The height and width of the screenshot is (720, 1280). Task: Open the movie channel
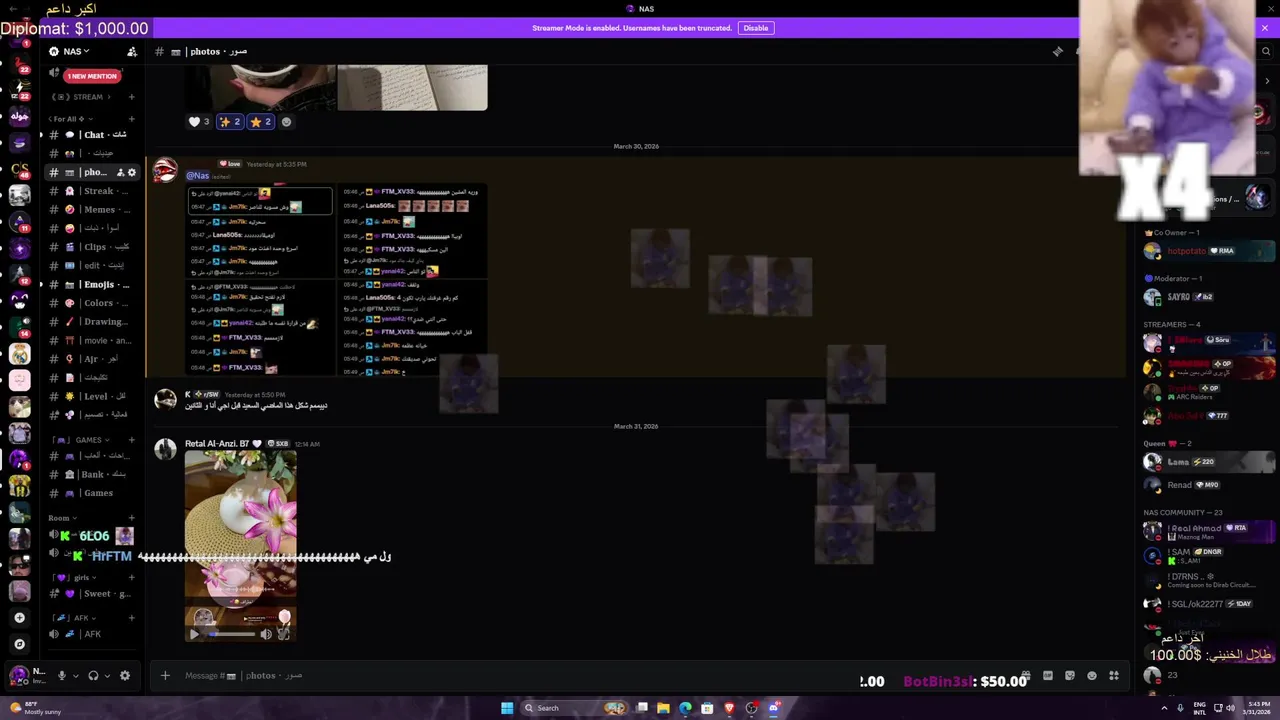[x=93, y=341]
